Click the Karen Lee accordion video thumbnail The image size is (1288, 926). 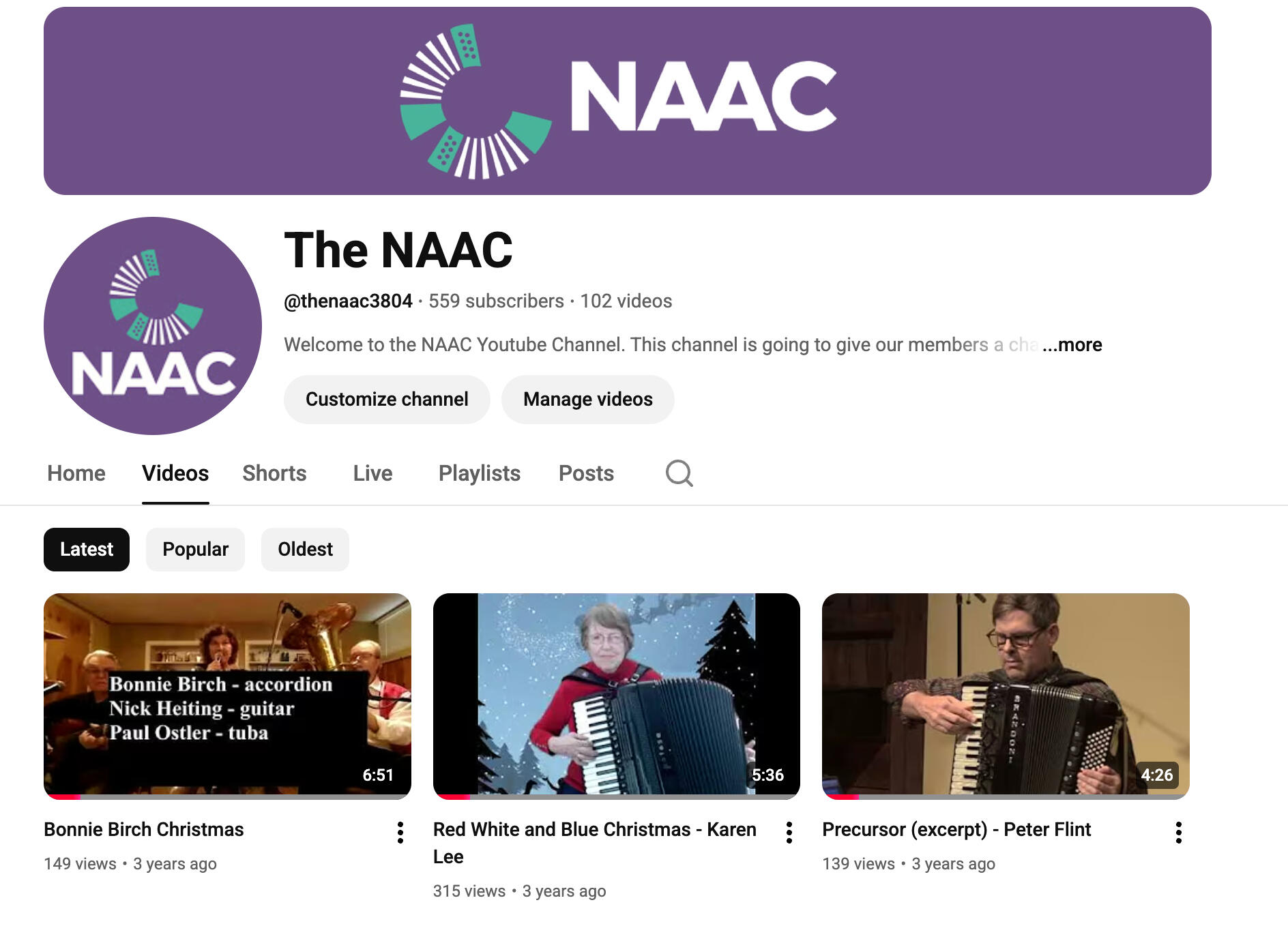(617, 696)
